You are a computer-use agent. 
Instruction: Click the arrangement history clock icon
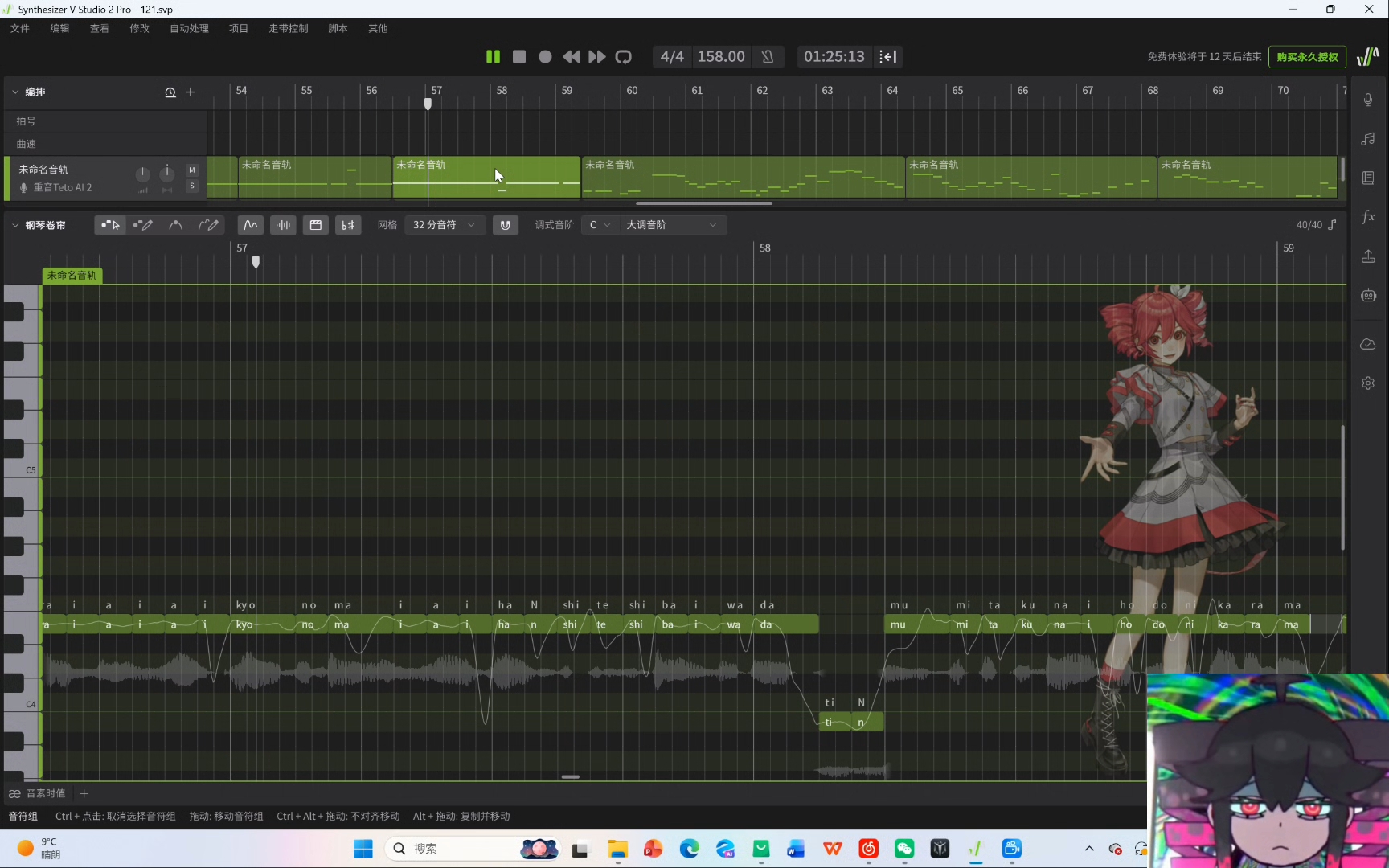[x=170, y=92]
